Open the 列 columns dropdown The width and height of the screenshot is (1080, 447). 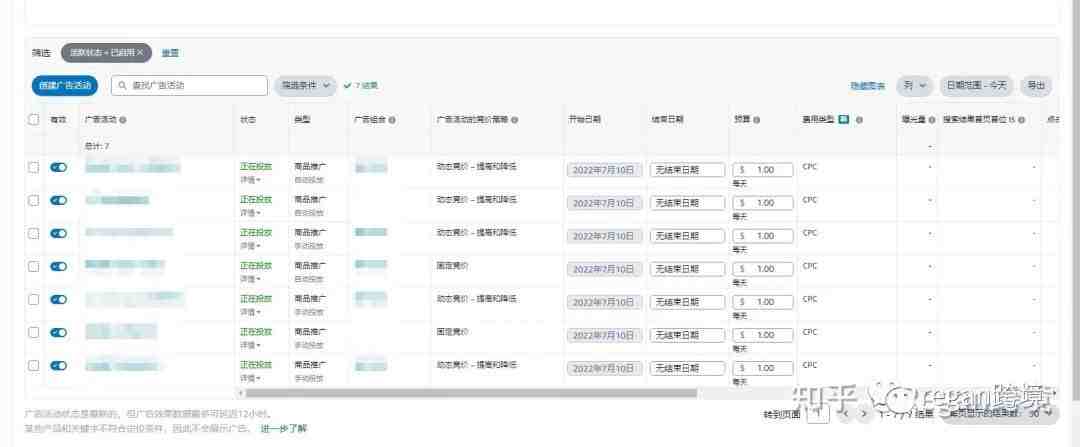(x=914, y=86)
